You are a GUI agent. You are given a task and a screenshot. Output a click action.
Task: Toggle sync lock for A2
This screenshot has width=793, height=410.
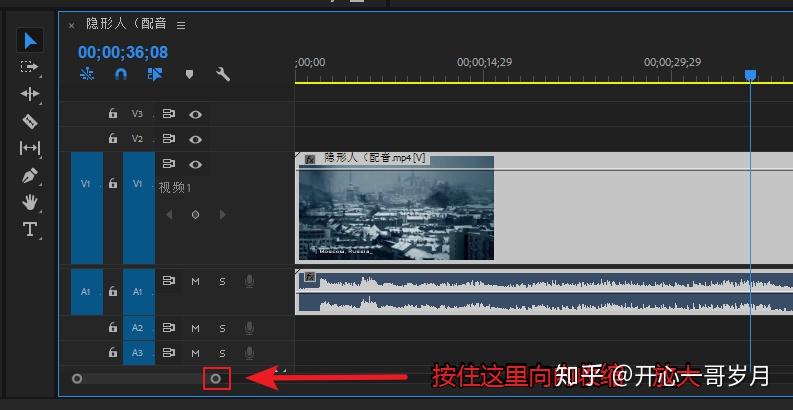pos(168,328)
